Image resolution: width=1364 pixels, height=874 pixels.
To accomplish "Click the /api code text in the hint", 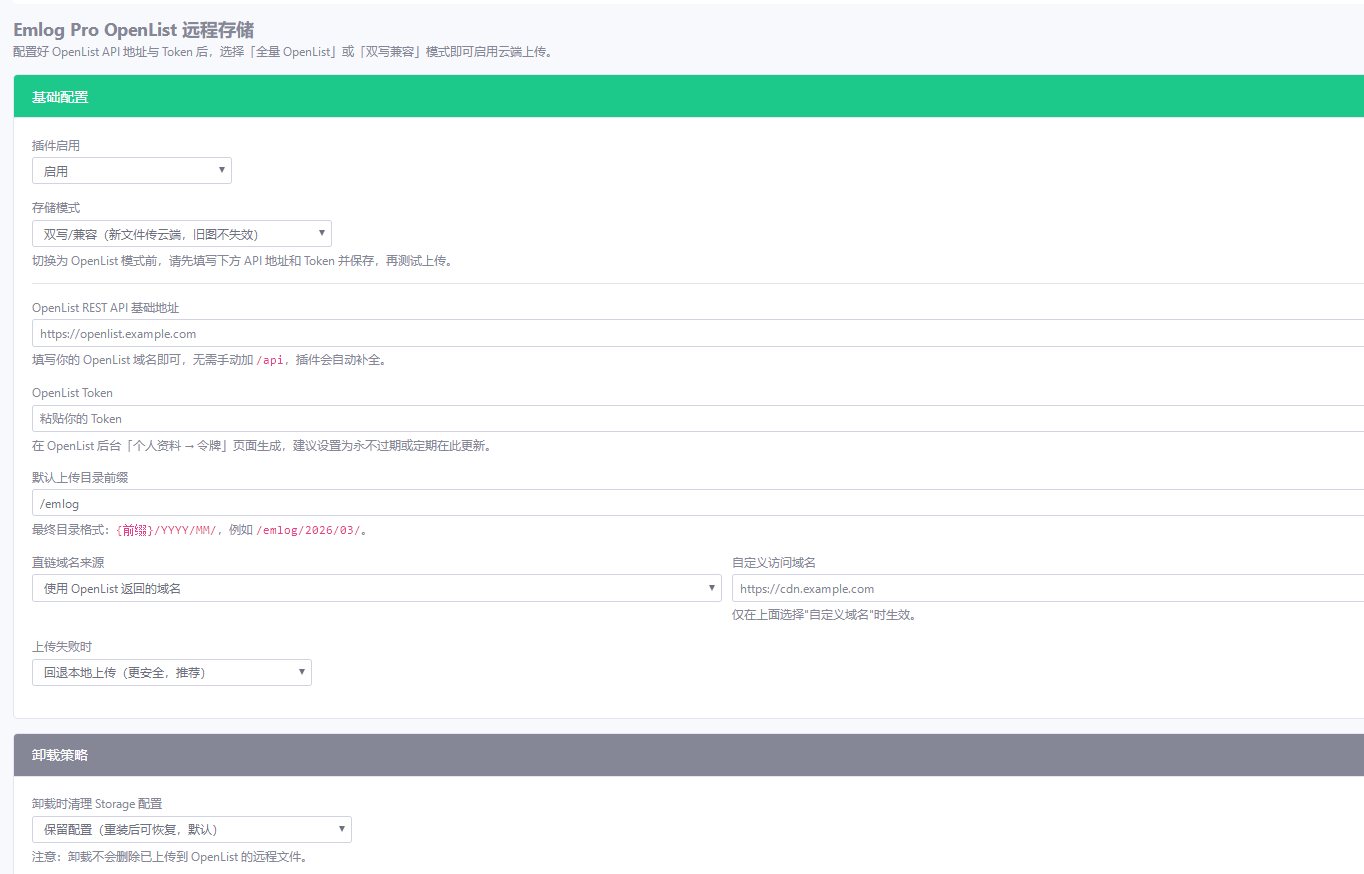I will 270,360.
